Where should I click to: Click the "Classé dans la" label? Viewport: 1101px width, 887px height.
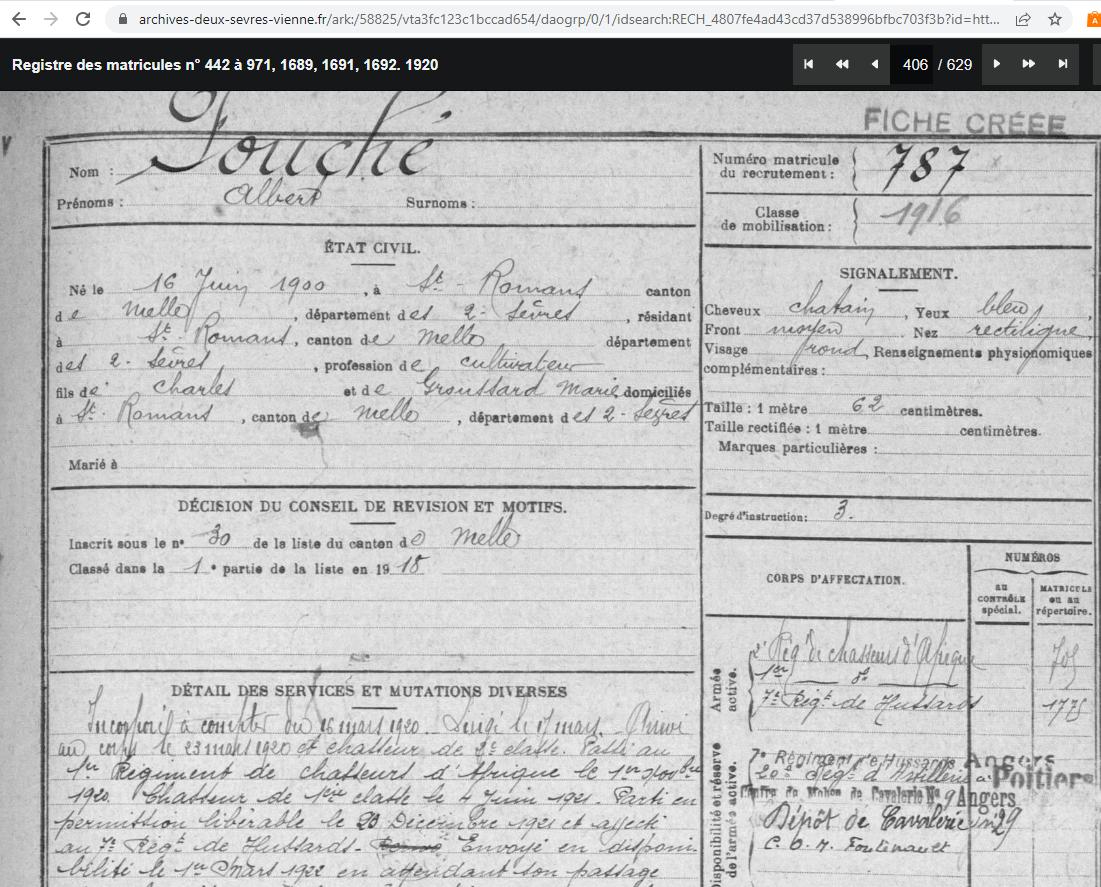(x=117, y=569)
